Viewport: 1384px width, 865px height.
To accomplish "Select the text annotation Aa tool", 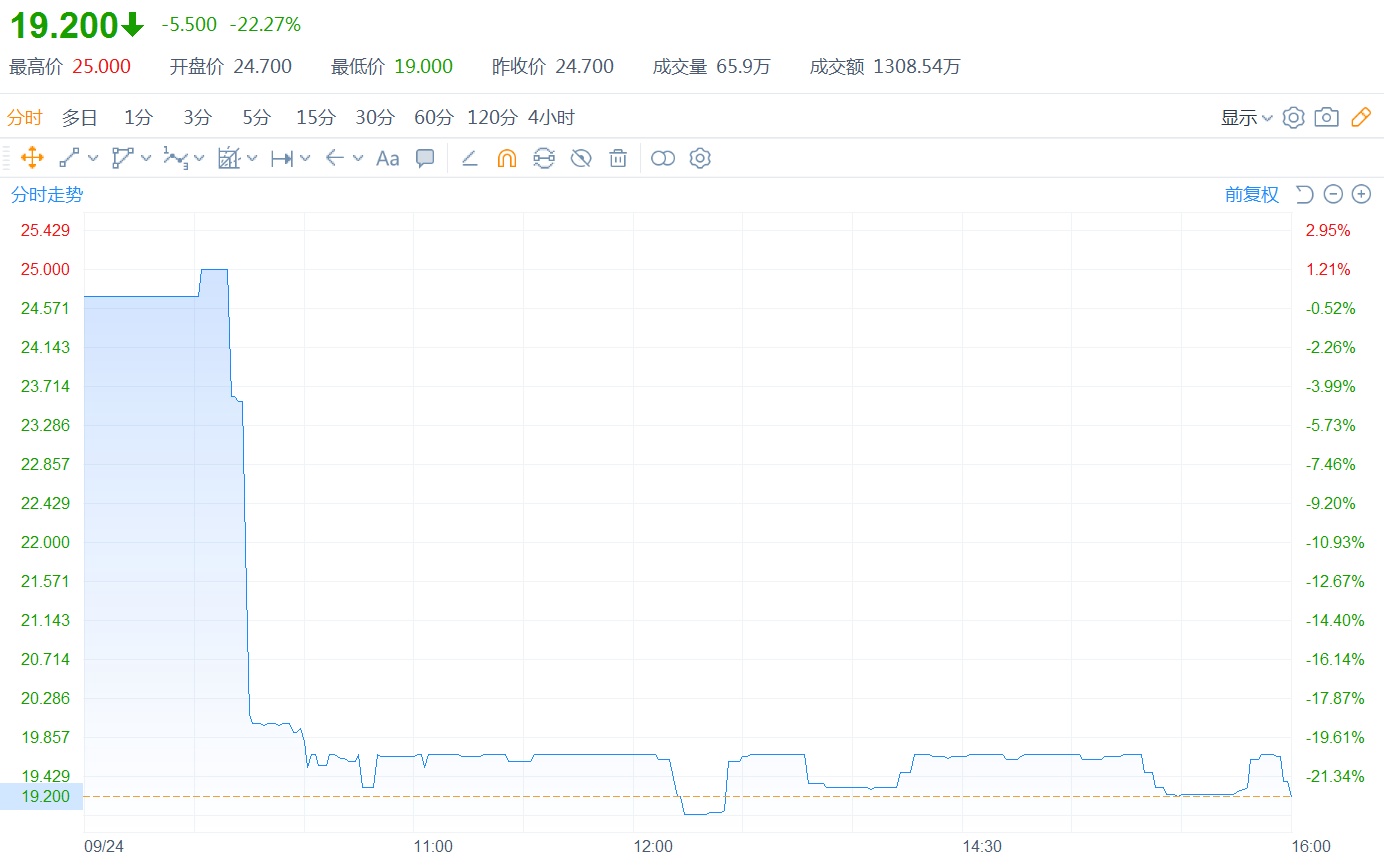I will (x=387, y=158).
